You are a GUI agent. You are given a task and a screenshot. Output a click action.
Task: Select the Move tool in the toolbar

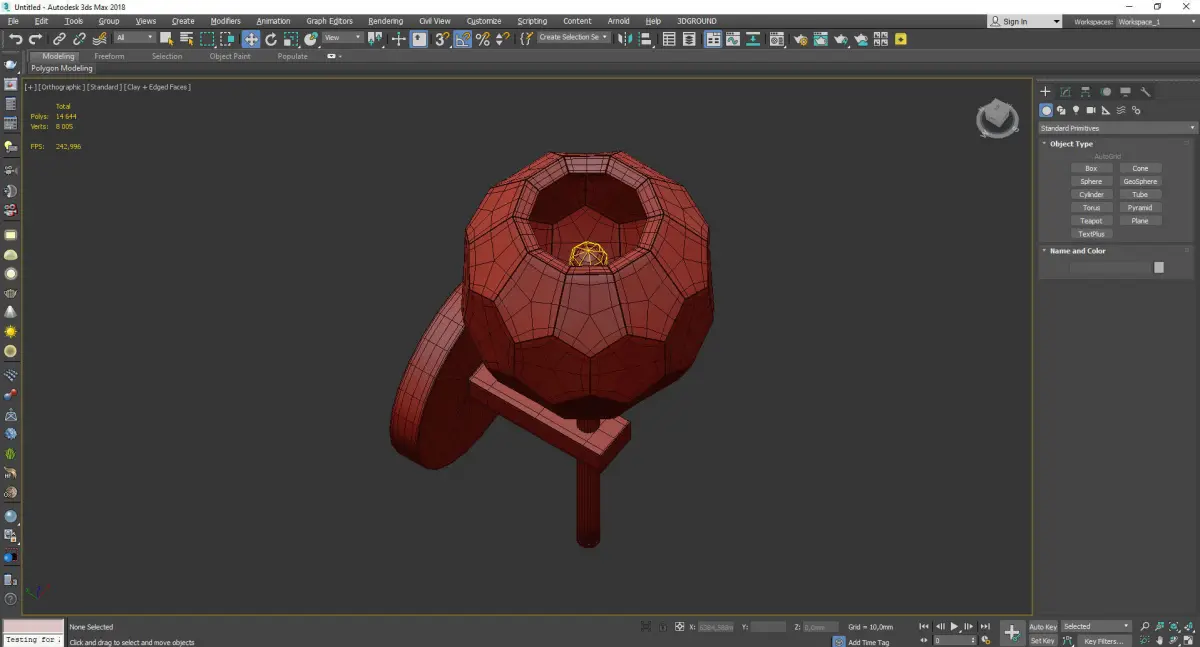250,39
